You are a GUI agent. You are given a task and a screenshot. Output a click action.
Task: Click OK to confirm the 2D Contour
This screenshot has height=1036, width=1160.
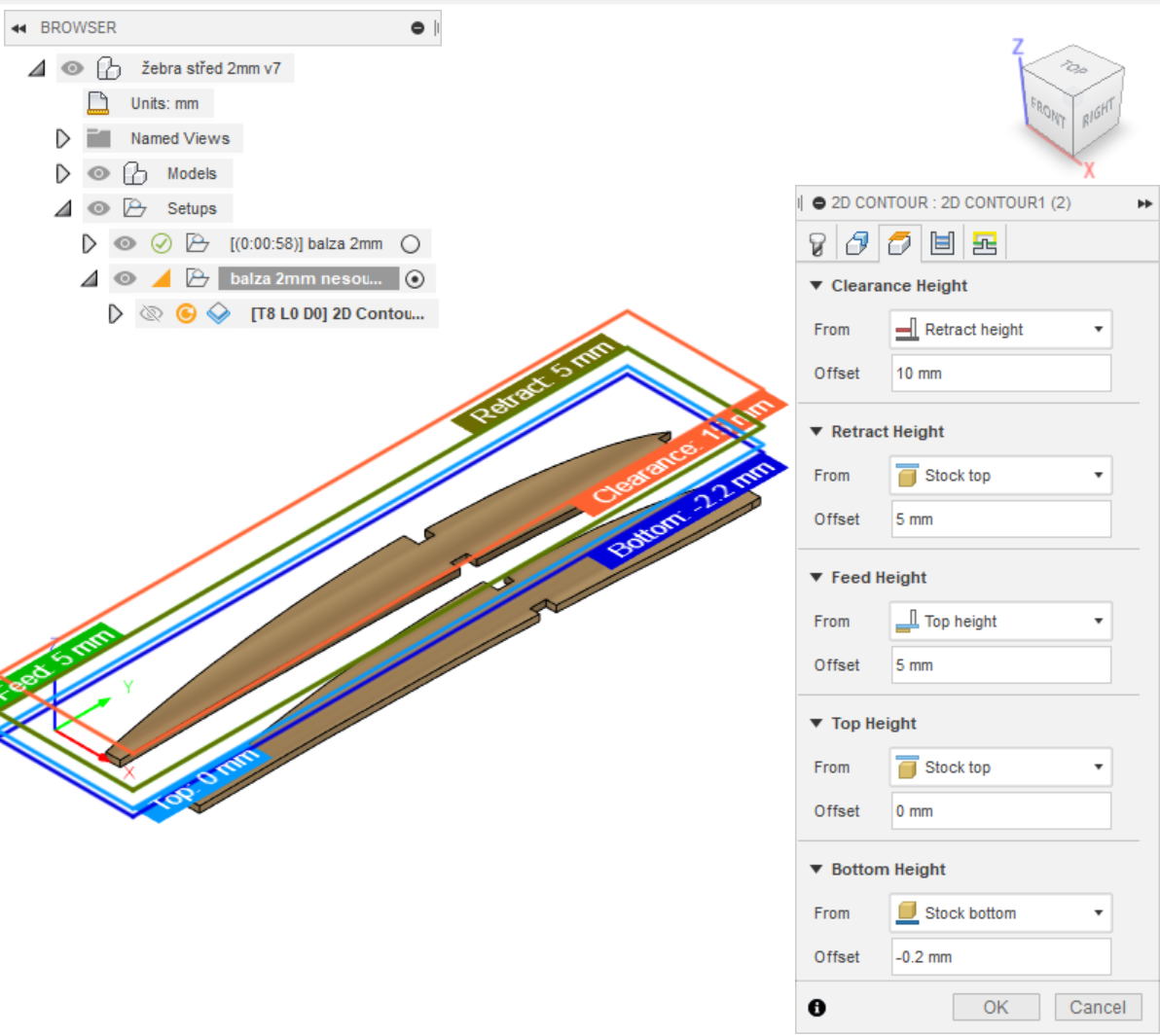(996, 1008)
